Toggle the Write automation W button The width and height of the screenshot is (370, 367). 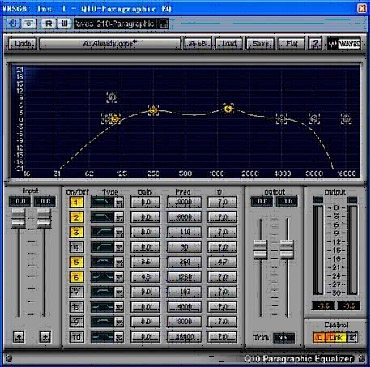pyautogui.click(x=64, y=23)
